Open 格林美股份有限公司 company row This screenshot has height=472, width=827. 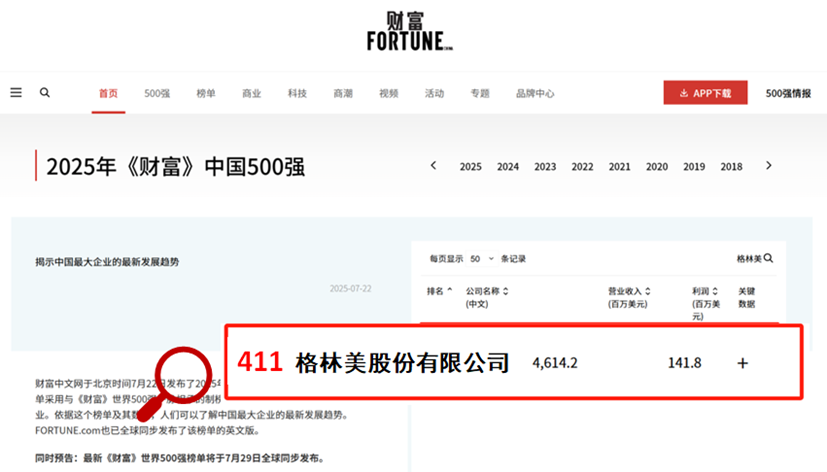coord(514,362)
